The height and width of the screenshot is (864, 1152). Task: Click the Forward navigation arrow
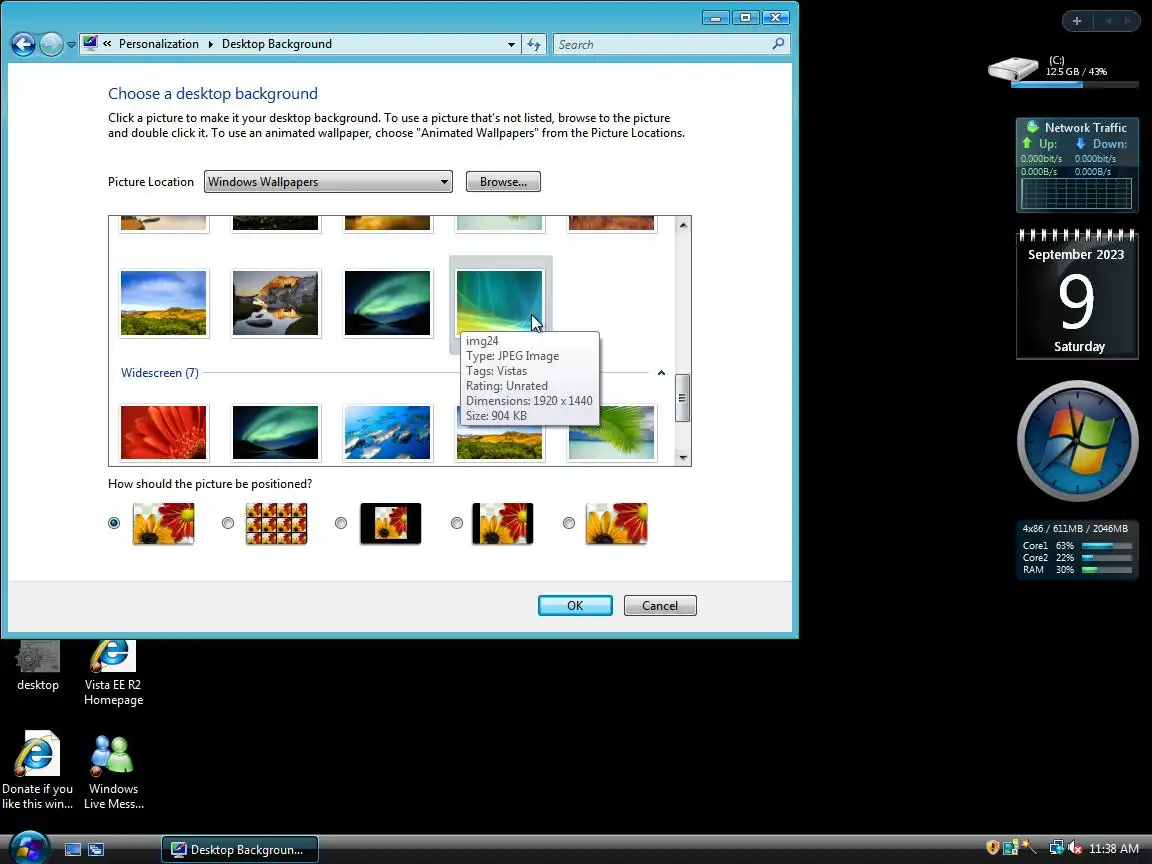click(51, 44)
